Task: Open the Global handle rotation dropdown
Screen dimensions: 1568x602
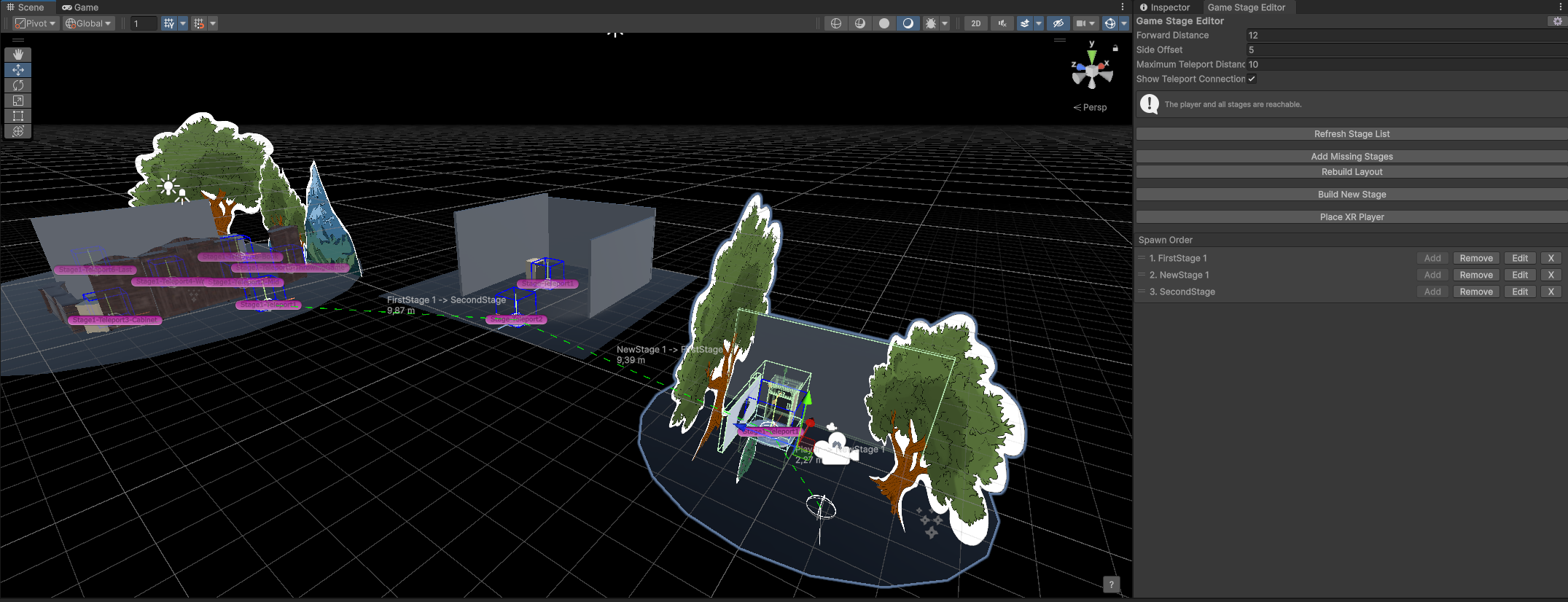Action: [x=88, y=23]
